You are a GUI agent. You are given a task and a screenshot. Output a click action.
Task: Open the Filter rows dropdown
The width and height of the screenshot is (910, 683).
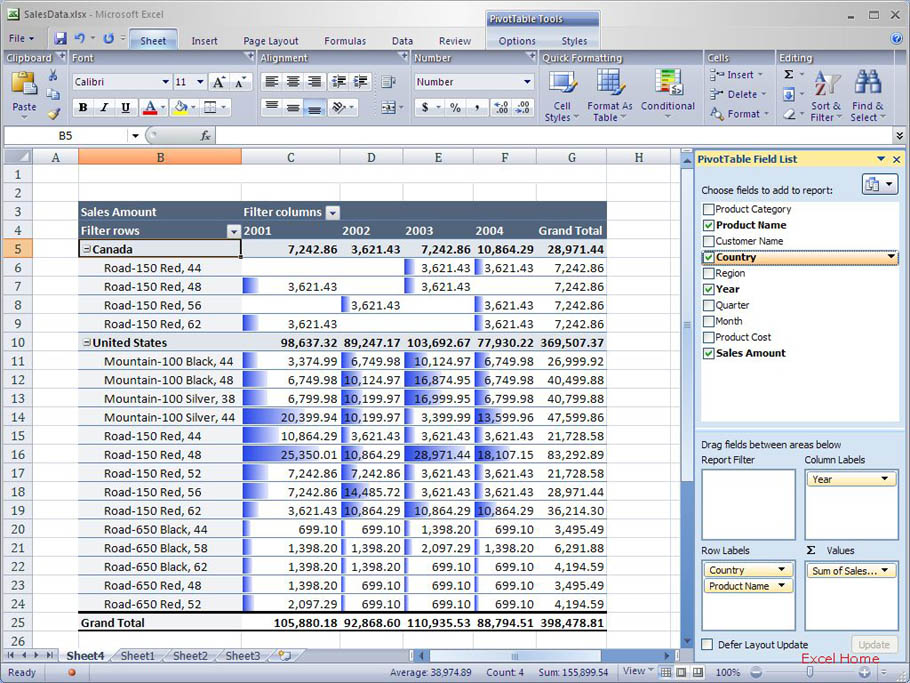pos(234,231)
